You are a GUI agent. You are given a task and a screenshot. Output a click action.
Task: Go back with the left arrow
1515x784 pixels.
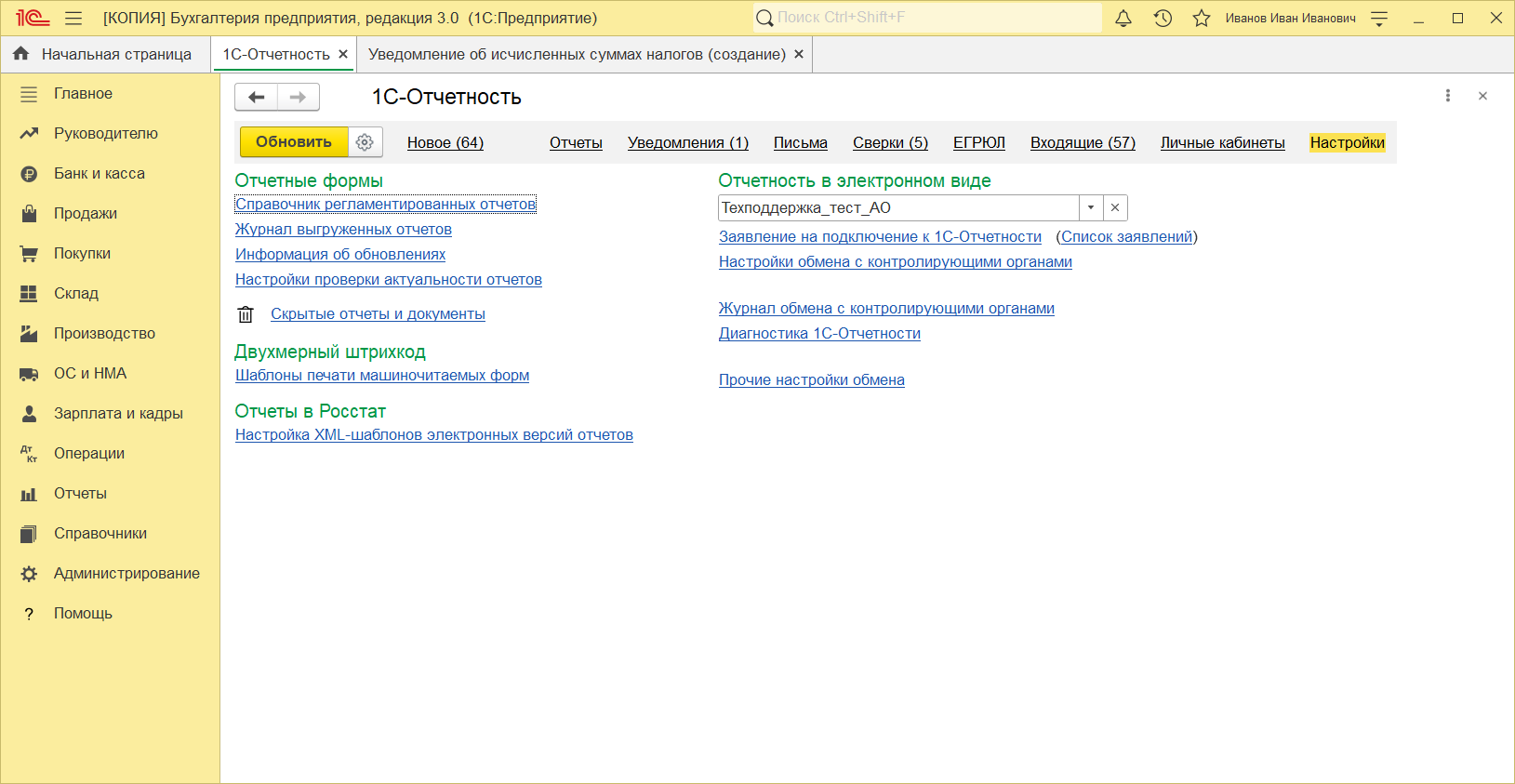[x=256, y=97]
